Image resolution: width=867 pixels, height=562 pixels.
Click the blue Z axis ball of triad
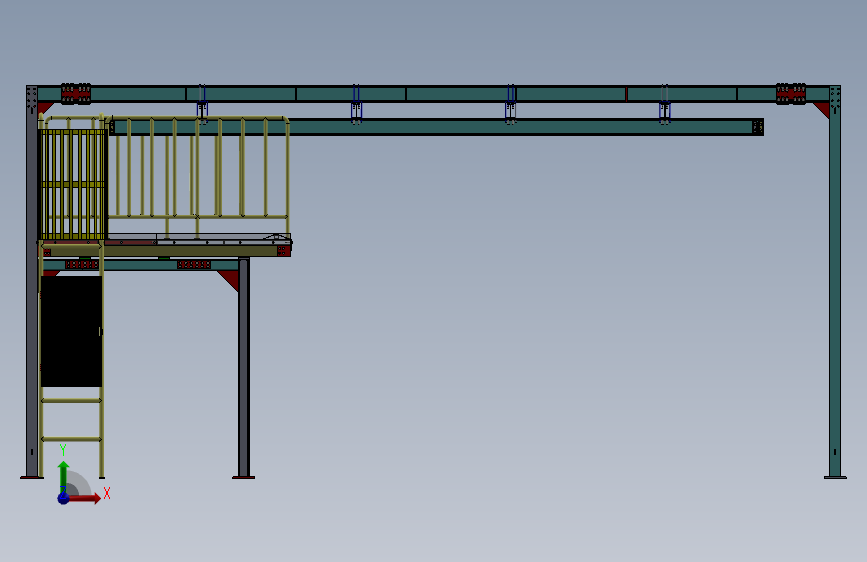coord(64,498)
